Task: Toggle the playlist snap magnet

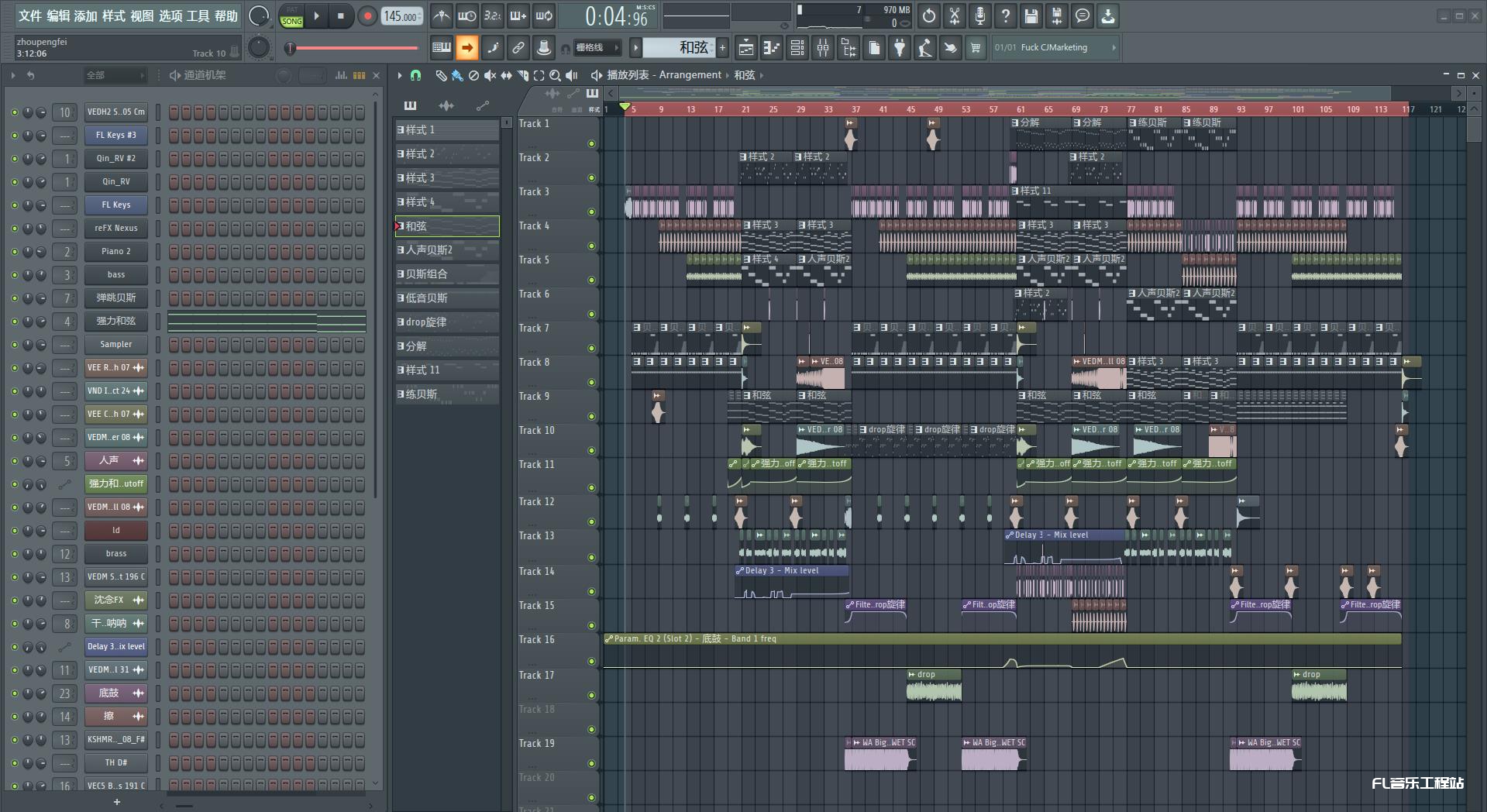Action: point(416,75)
